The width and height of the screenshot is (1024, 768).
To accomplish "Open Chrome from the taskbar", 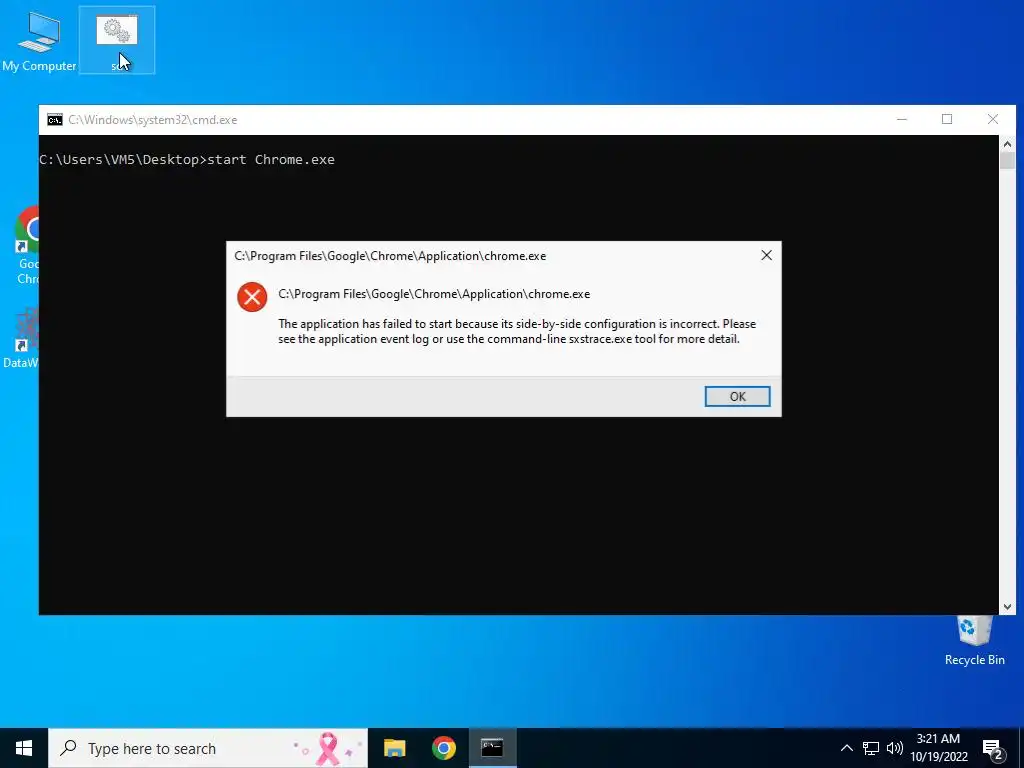I will click(443, 748).
